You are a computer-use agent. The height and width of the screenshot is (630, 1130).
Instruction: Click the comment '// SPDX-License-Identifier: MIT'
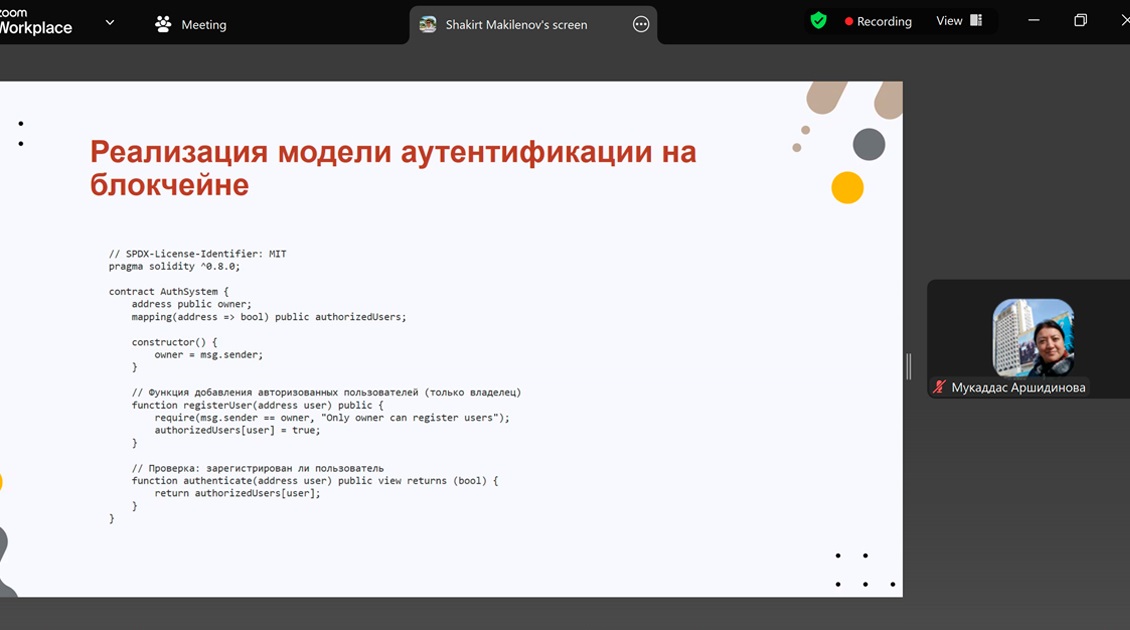pyautogui.click(x=197, y=254)
